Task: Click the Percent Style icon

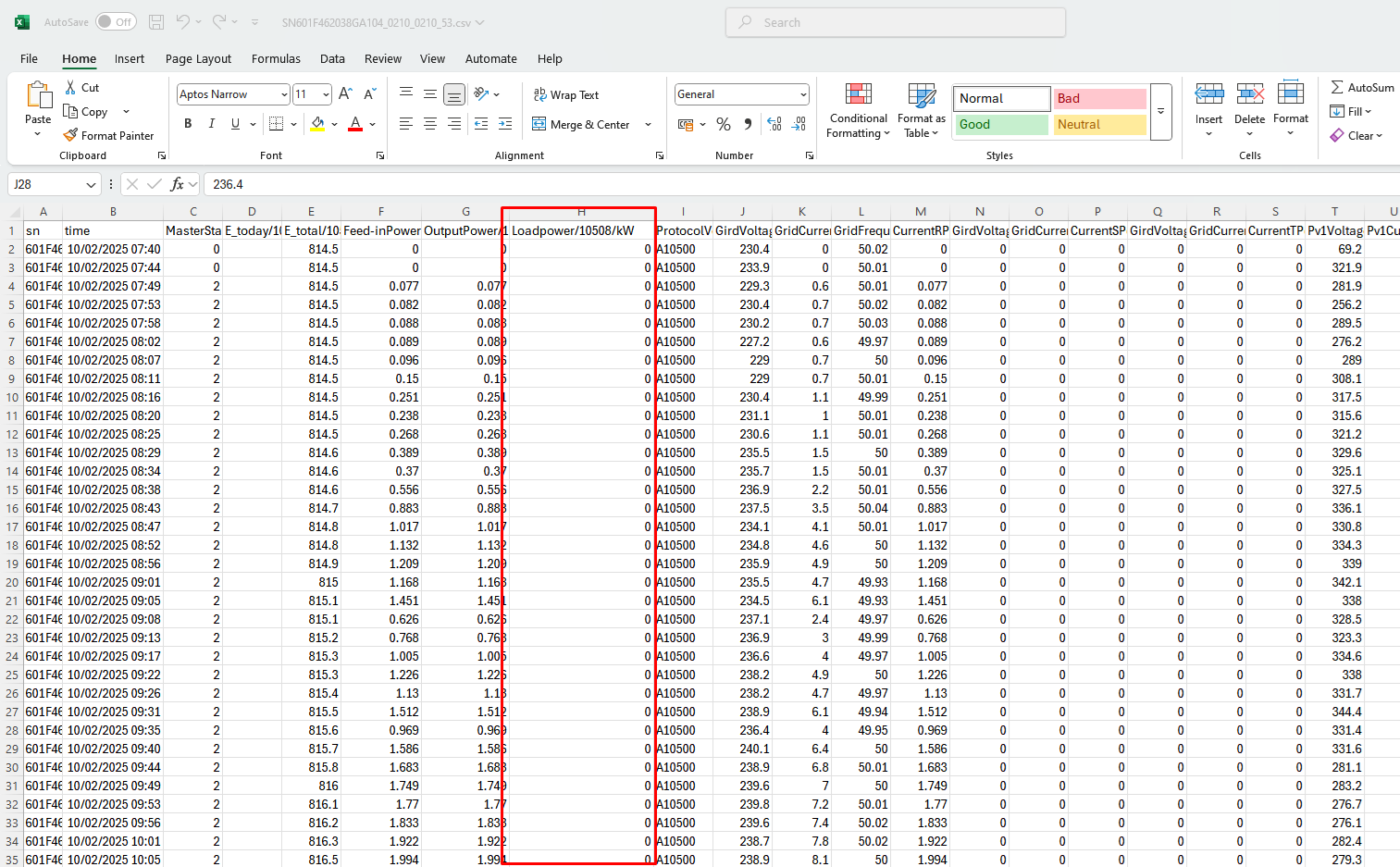Action: tap(724, 124)
